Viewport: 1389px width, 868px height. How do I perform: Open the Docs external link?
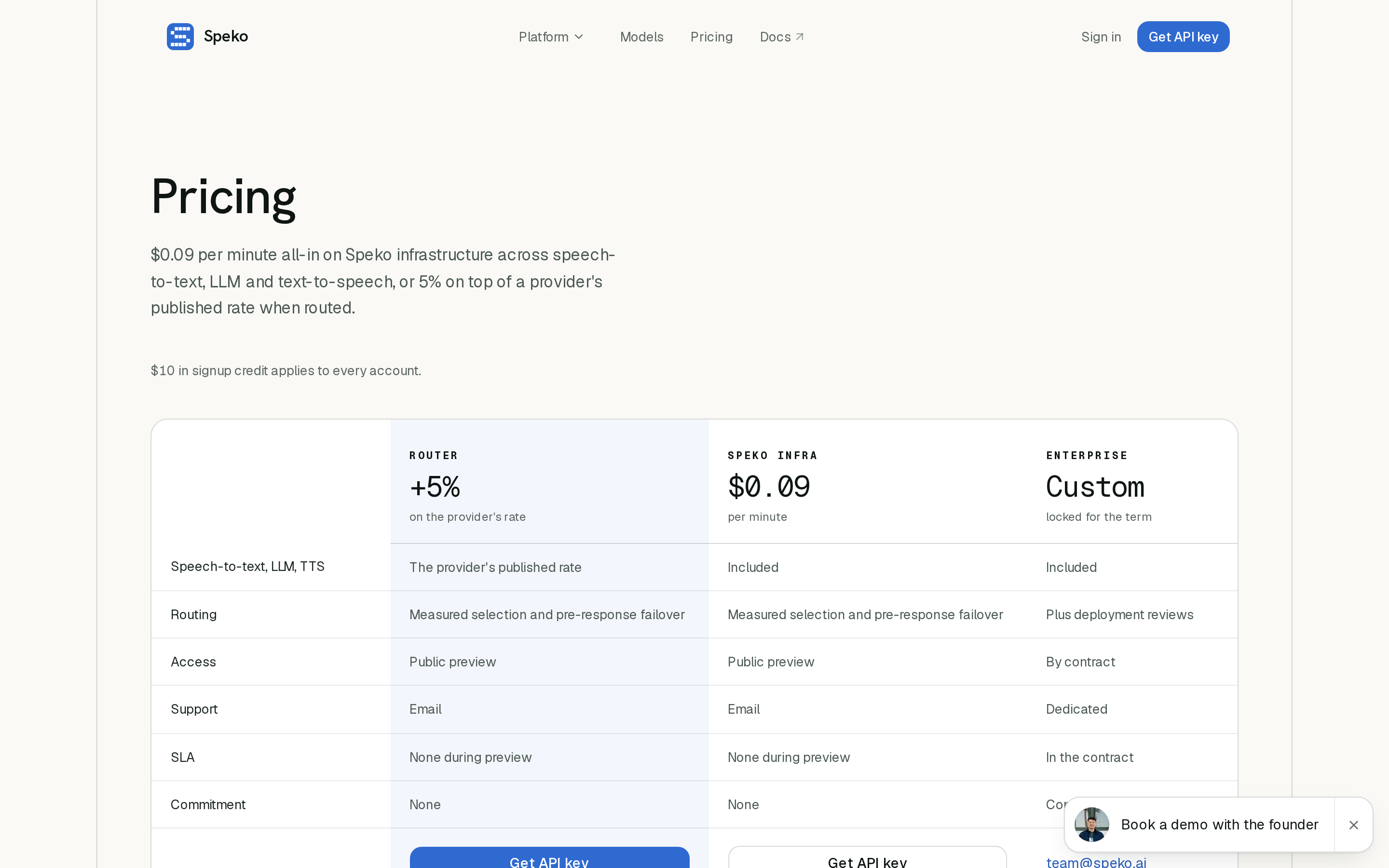[x=782, y=37]
